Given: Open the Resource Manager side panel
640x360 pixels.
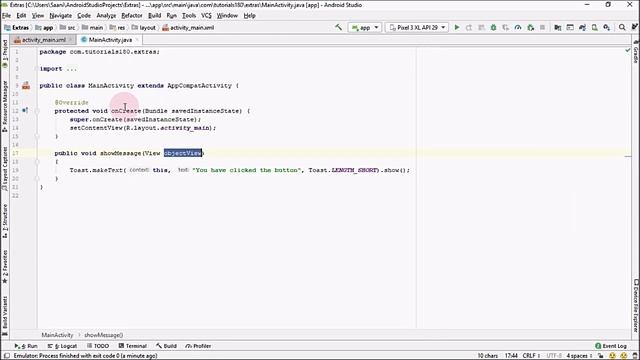Looking at the screenshot, I should tap(5, 106).
